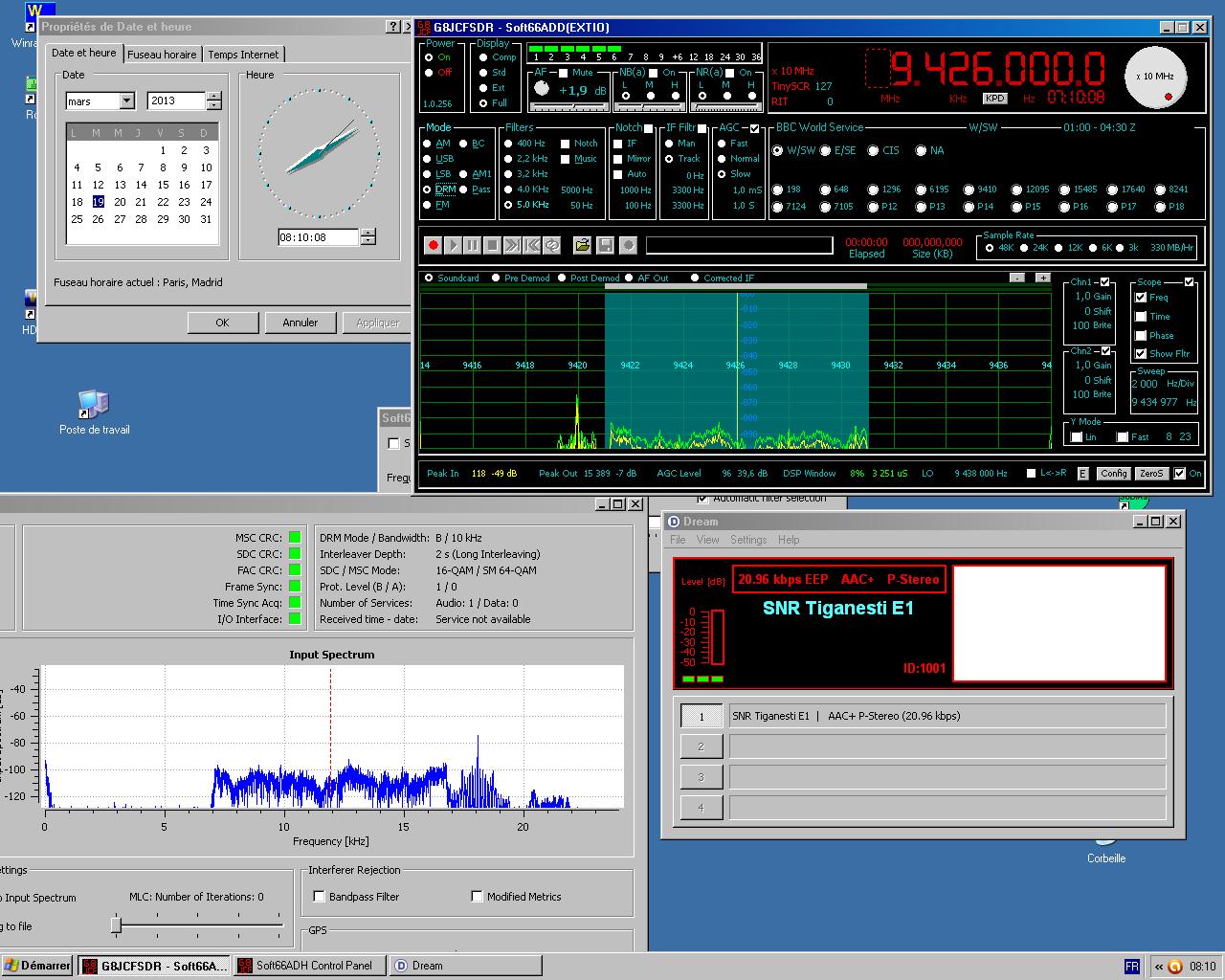The width and height of the screenshot is (1225, 980).
Task: Open a recording file via the folder icon
Action: click(582, 246)
